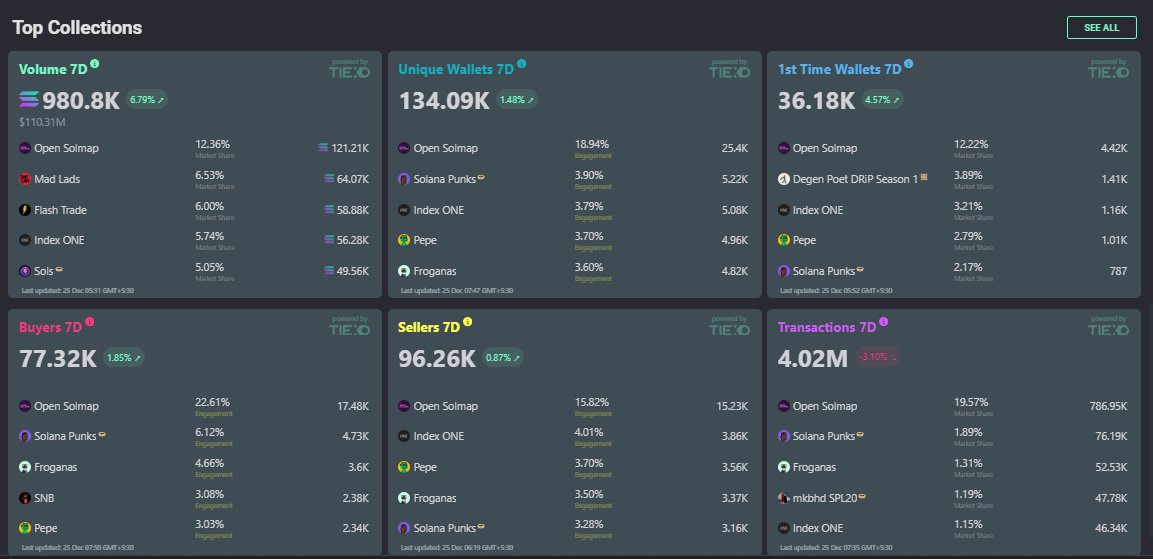Select Mad Lads name in Volume card
The image size is (1153, 559).
pyautogui.click(x=57, y=179)
